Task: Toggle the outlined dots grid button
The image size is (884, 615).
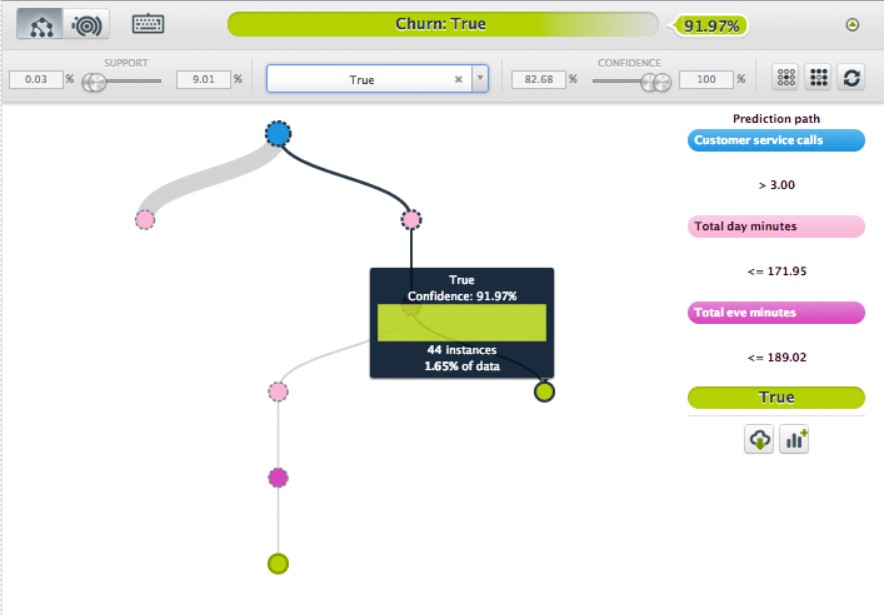Action: pyautogui.click(x=786, y=78)
